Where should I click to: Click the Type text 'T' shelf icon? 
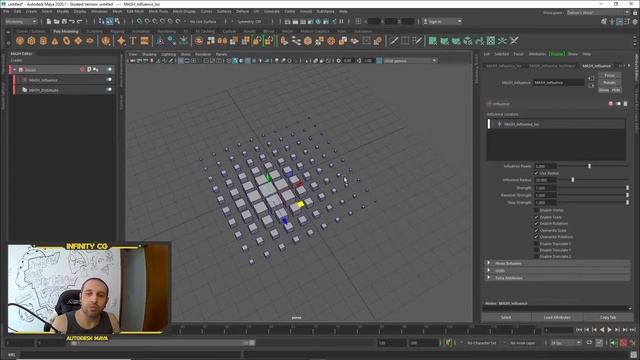coord(133,41)
